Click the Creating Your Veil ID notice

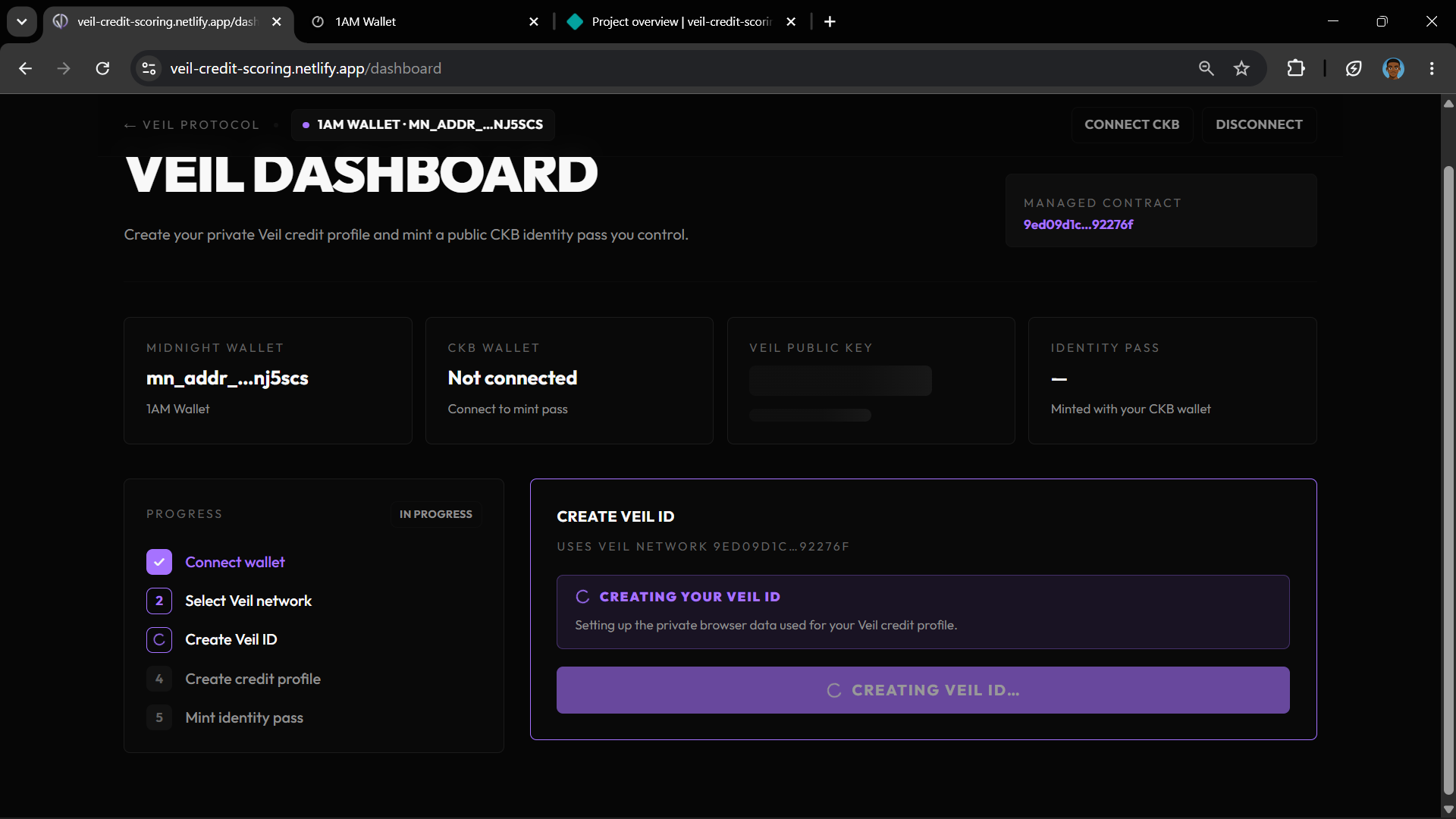point(923,612)
